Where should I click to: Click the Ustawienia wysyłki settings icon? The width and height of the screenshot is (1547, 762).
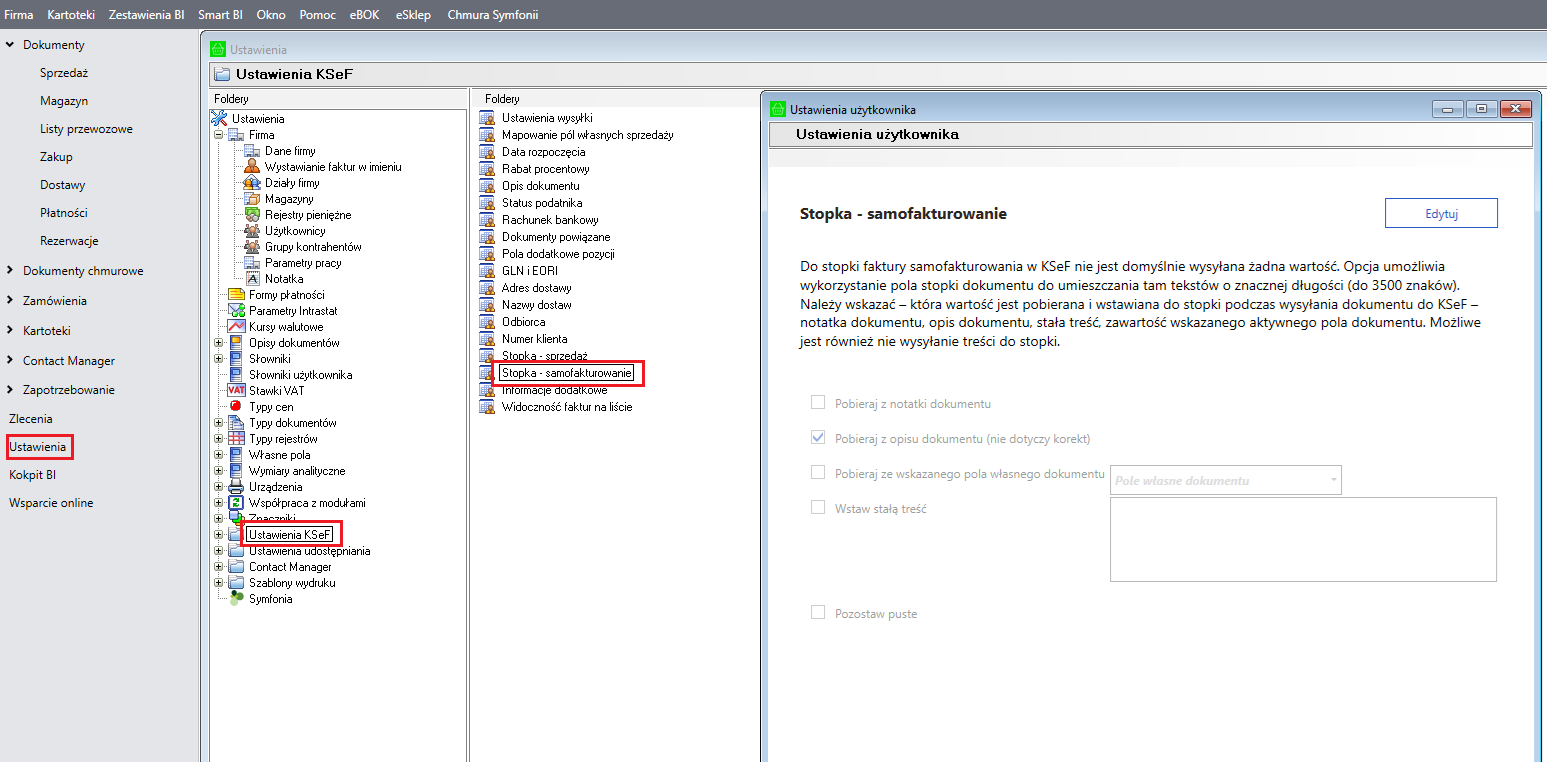pyautogui.click(x=487, y=118)
